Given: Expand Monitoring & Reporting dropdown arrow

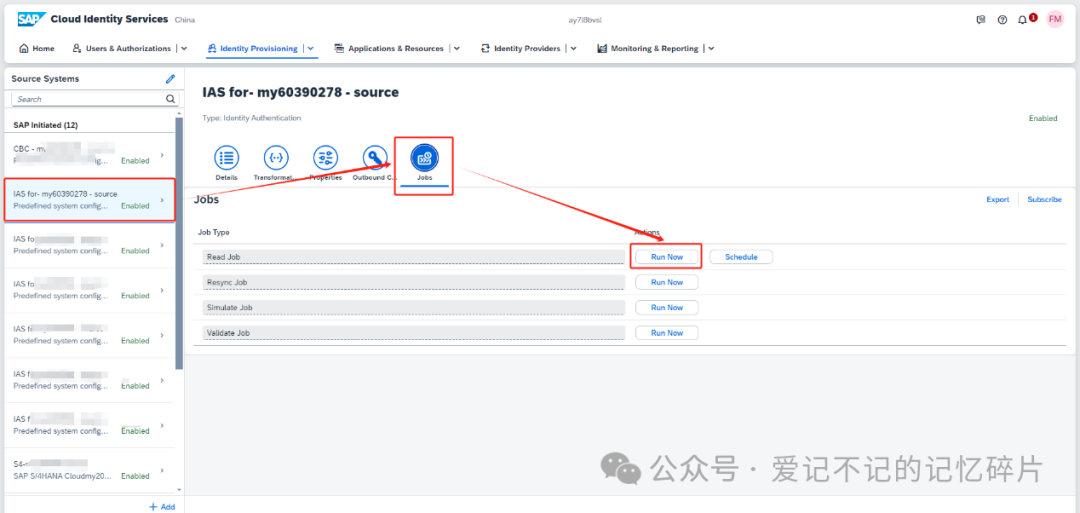Looking at the screenshot, I should 711,49.
